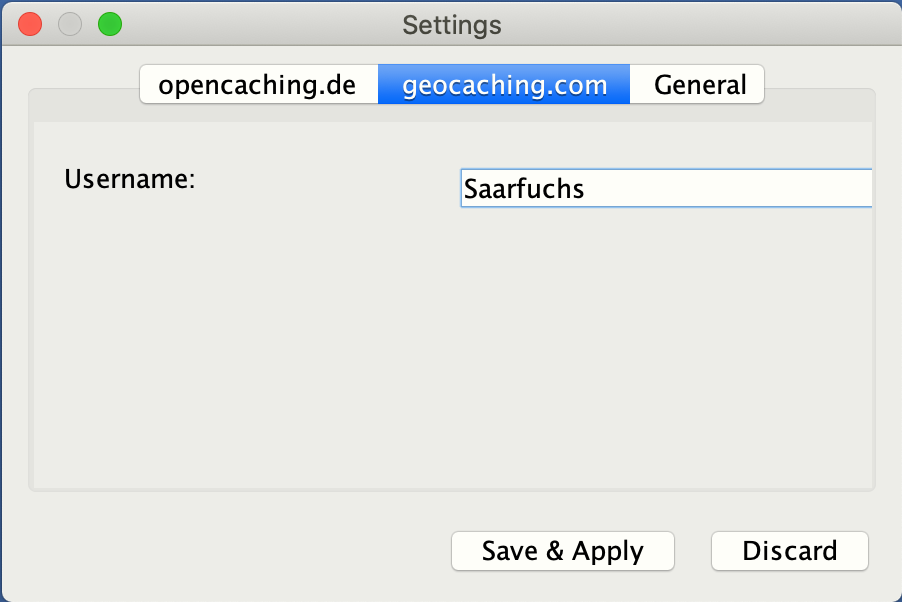Click the gray disabled minimize button
Viewport: 902px width, 602px height.
[x=70, y=25]
